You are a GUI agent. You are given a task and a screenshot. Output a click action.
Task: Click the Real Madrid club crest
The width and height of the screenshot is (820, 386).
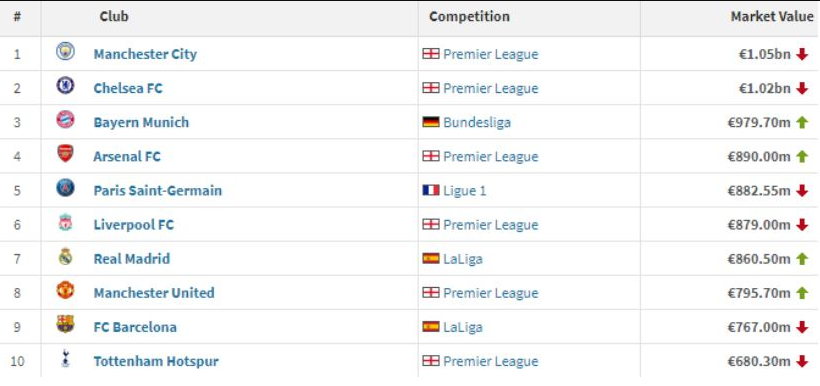point(65,256)
